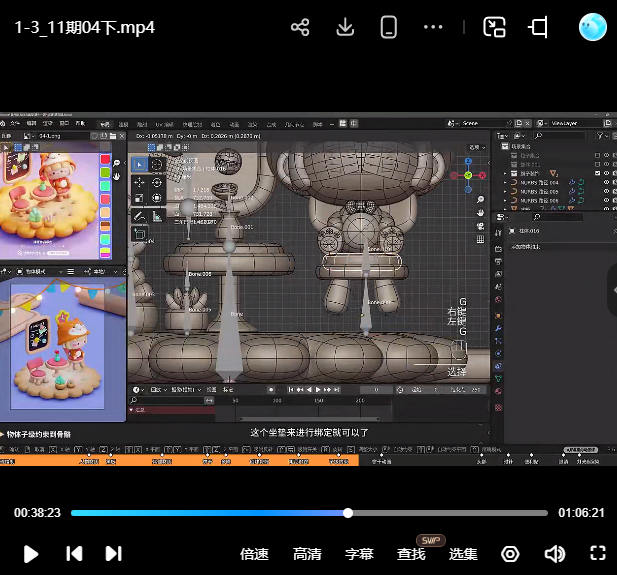Mute the video volume
This screenshot has height=575, width=617.
tap(554, 553)
